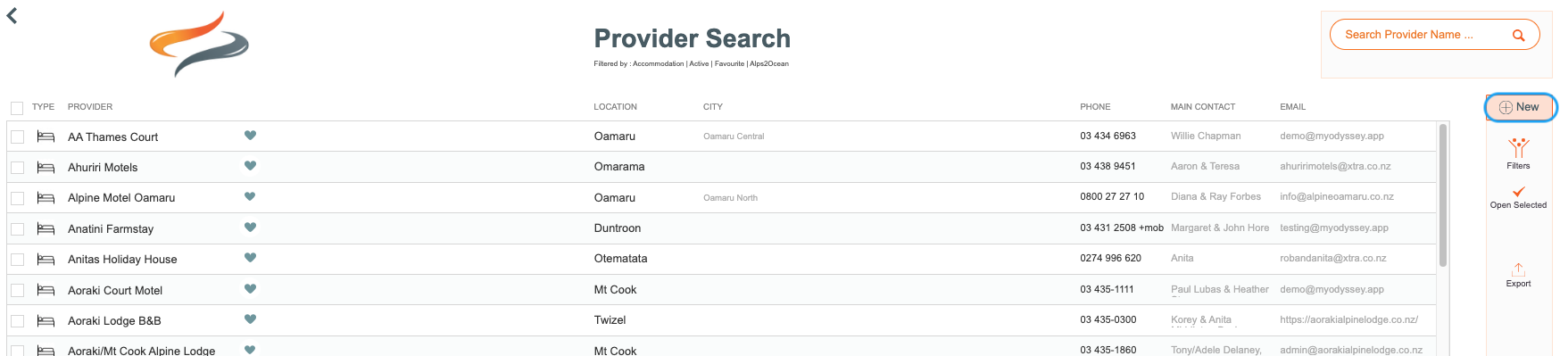1568x356 pixels.
Task: Toggle favourite heart for Aoraki Lodge B&B
Action: (250, 319)
